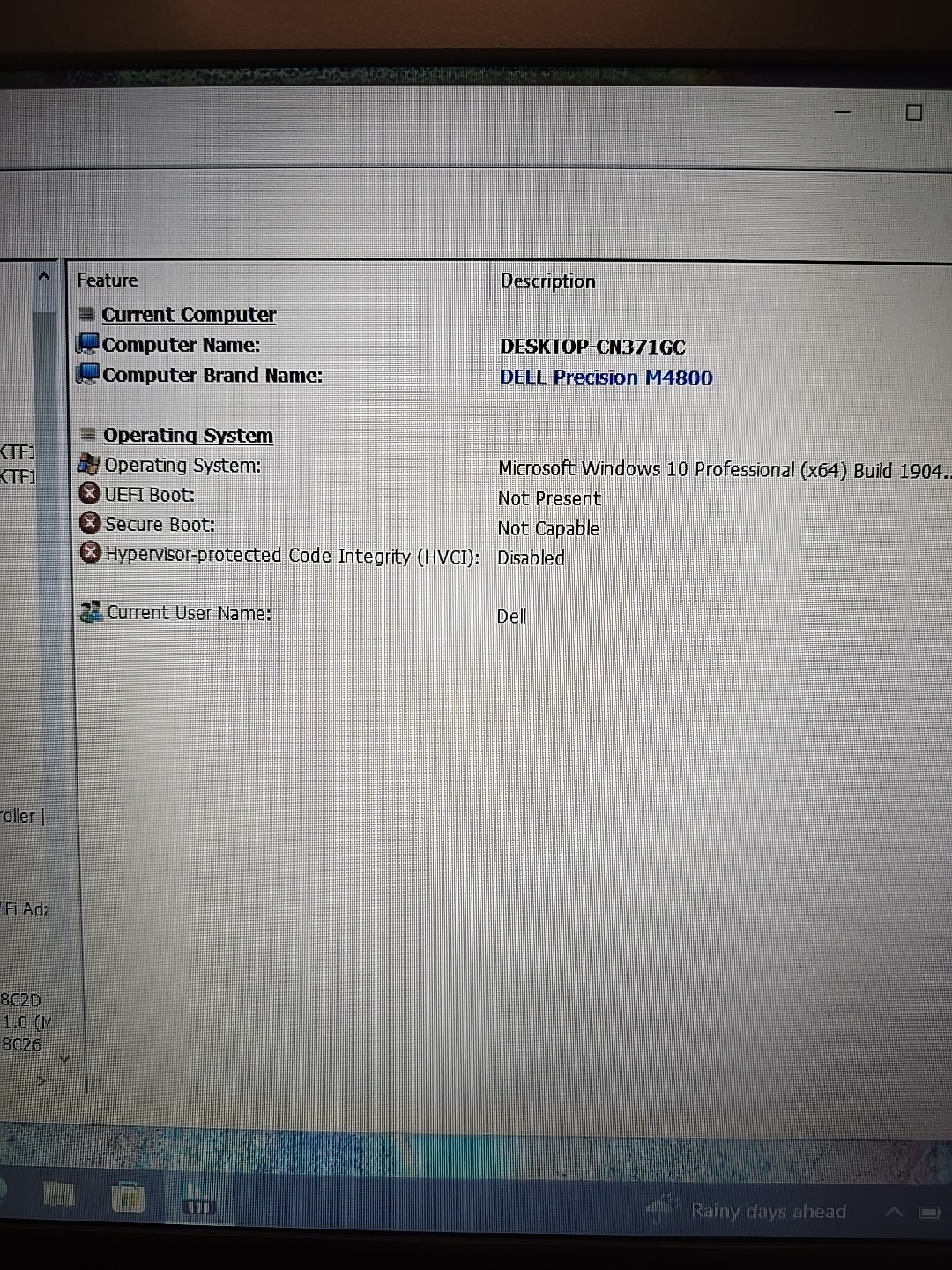
Task: Select the 'Computer Brand Name:' row label
Action: pyautogui.click(x=212, y=375)
